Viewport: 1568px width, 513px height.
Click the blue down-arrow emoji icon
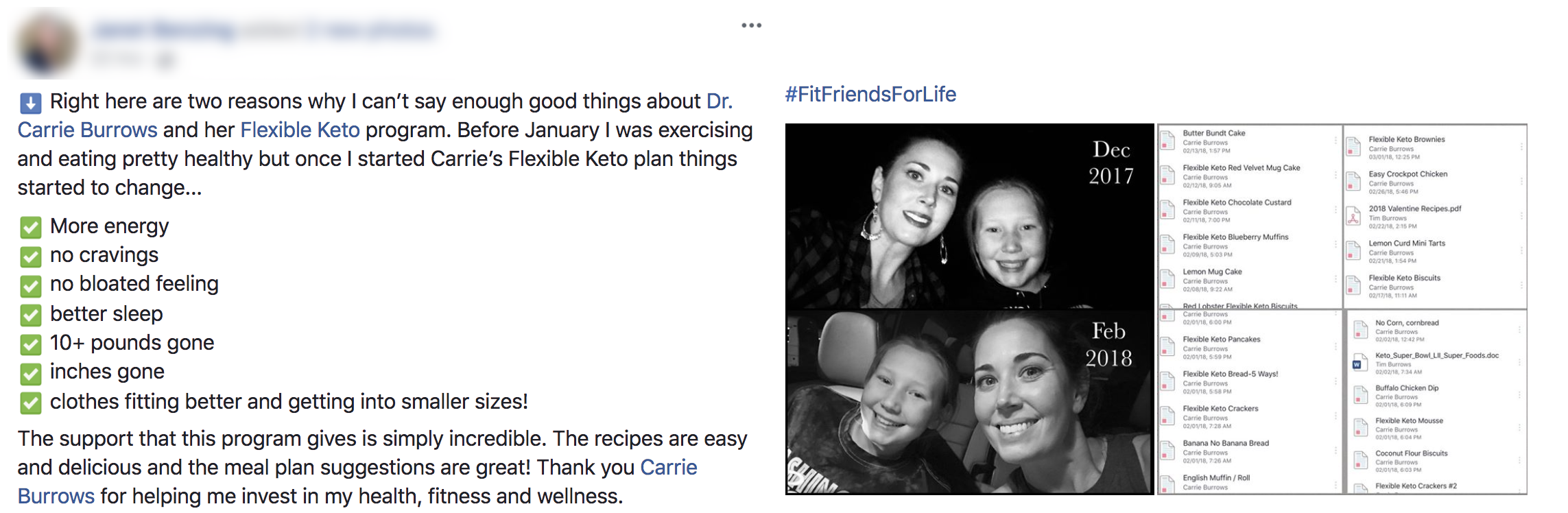pyautogui.click(x=30, y=103)
